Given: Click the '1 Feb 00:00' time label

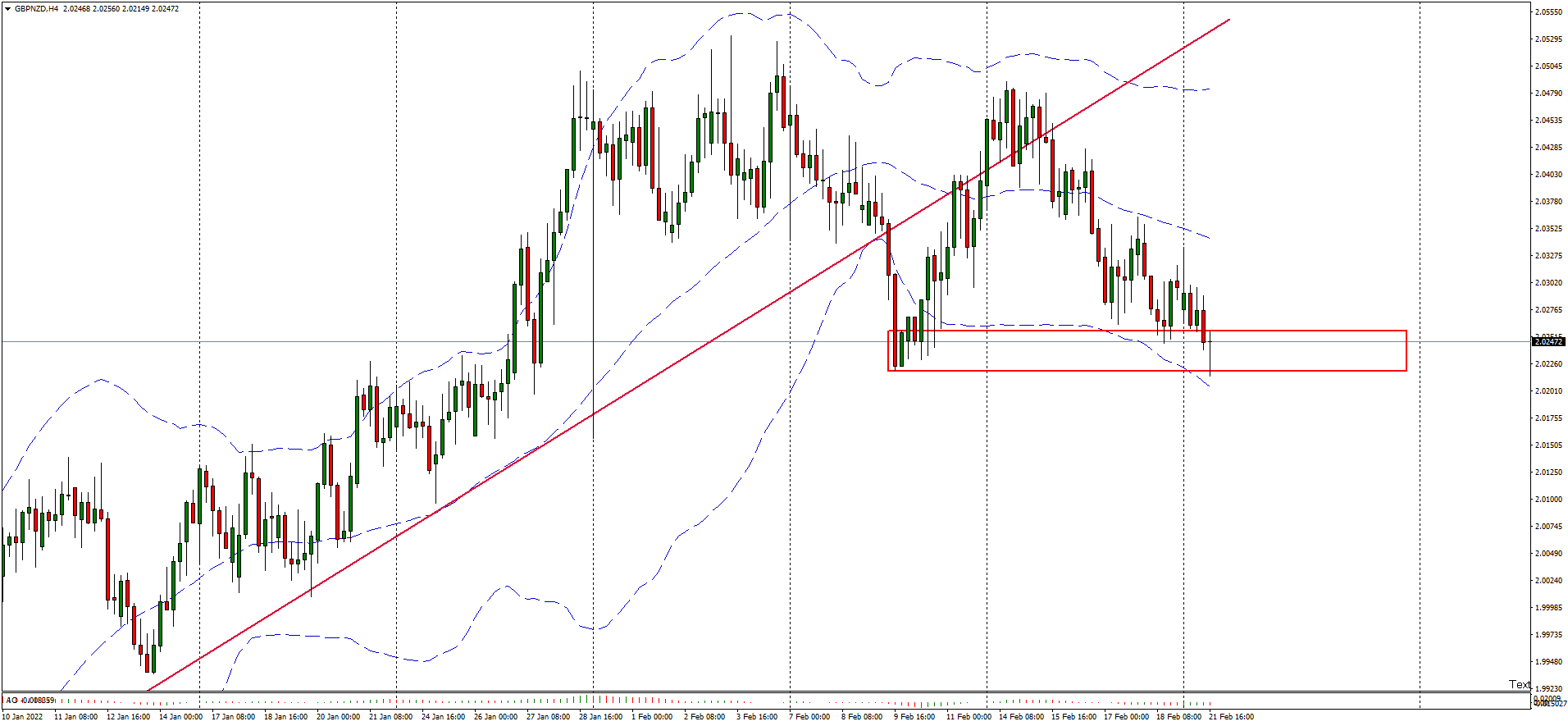Looking at the screenshot, I should (652, 717).
